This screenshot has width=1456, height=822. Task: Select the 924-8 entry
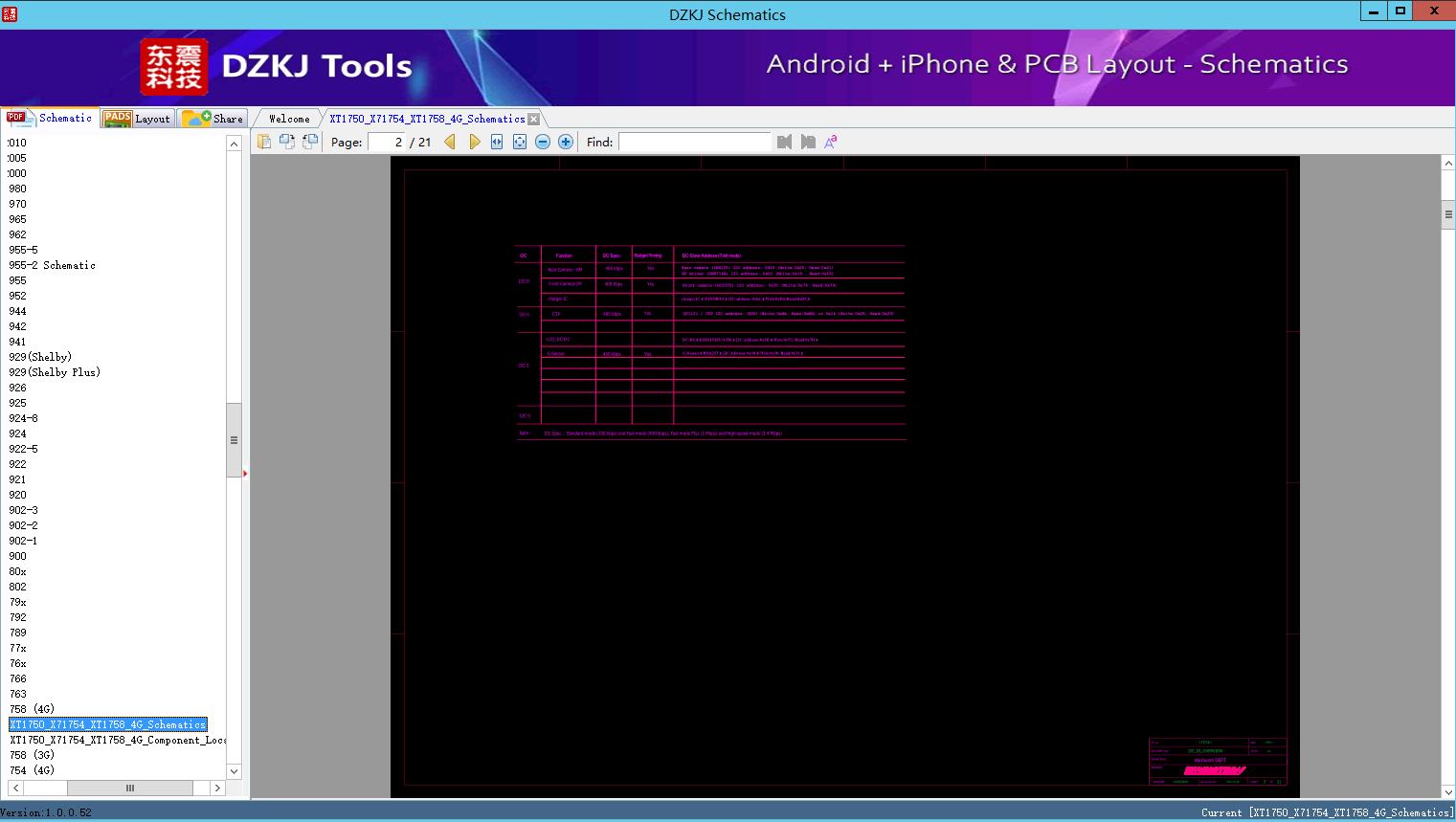click(24, 418)
